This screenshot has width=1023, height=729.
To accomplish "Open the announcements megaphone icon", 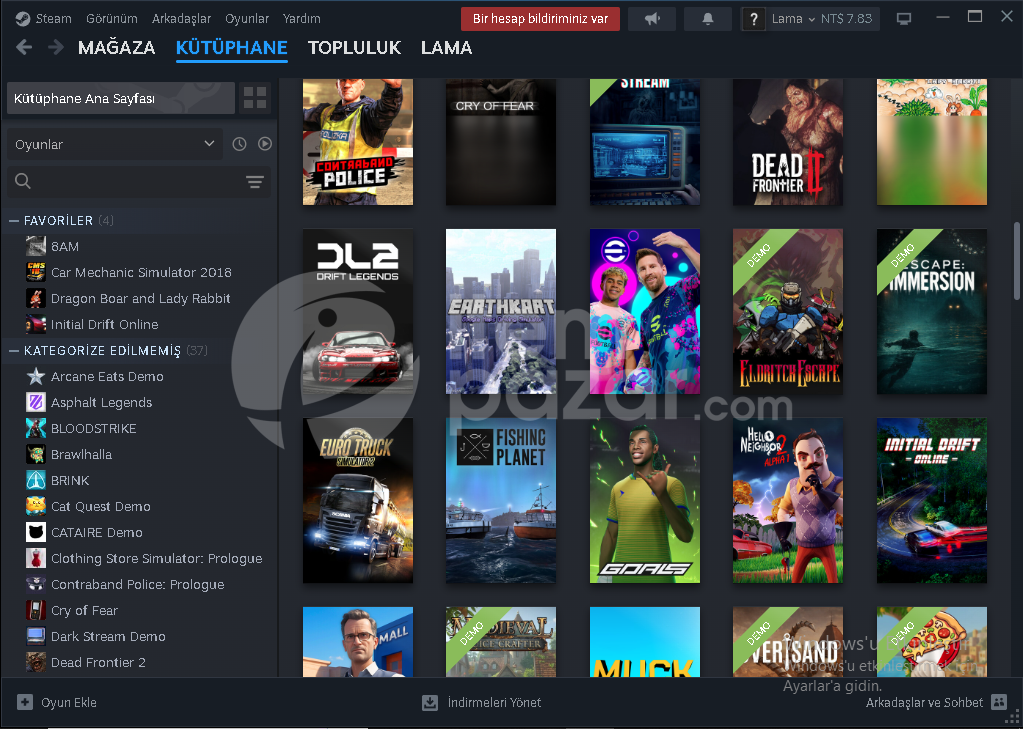I will [652, 19].
